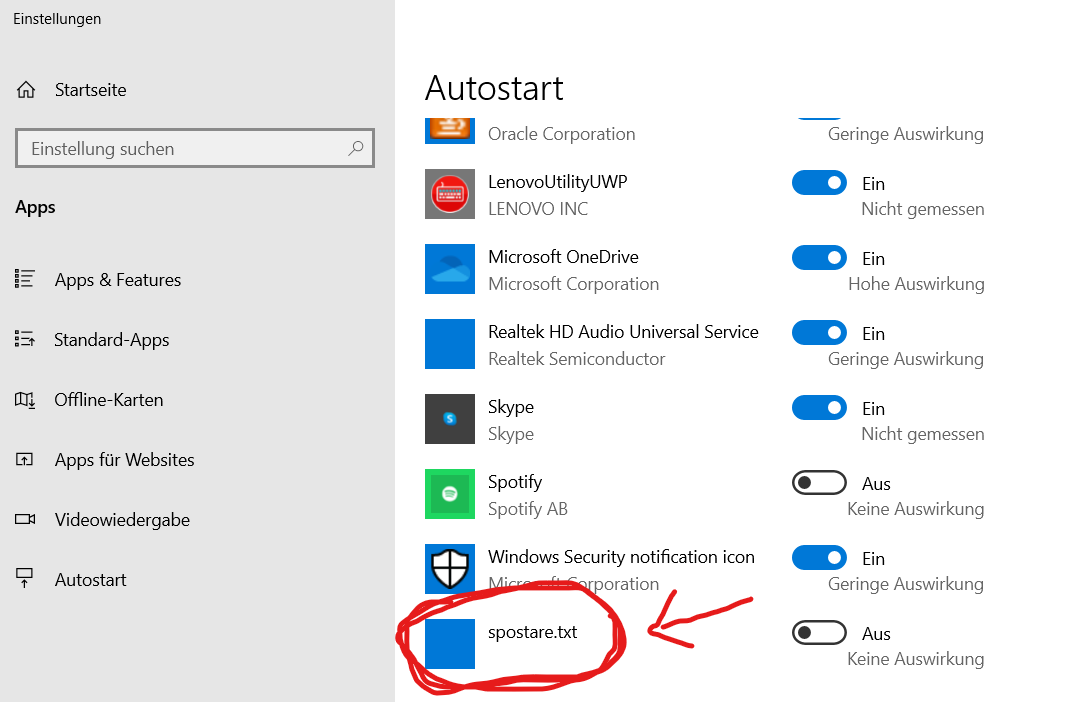Click the Oracle Corporation app icon
The width and height of the screenshot is (1066, 702).
[x=450, y=130]
